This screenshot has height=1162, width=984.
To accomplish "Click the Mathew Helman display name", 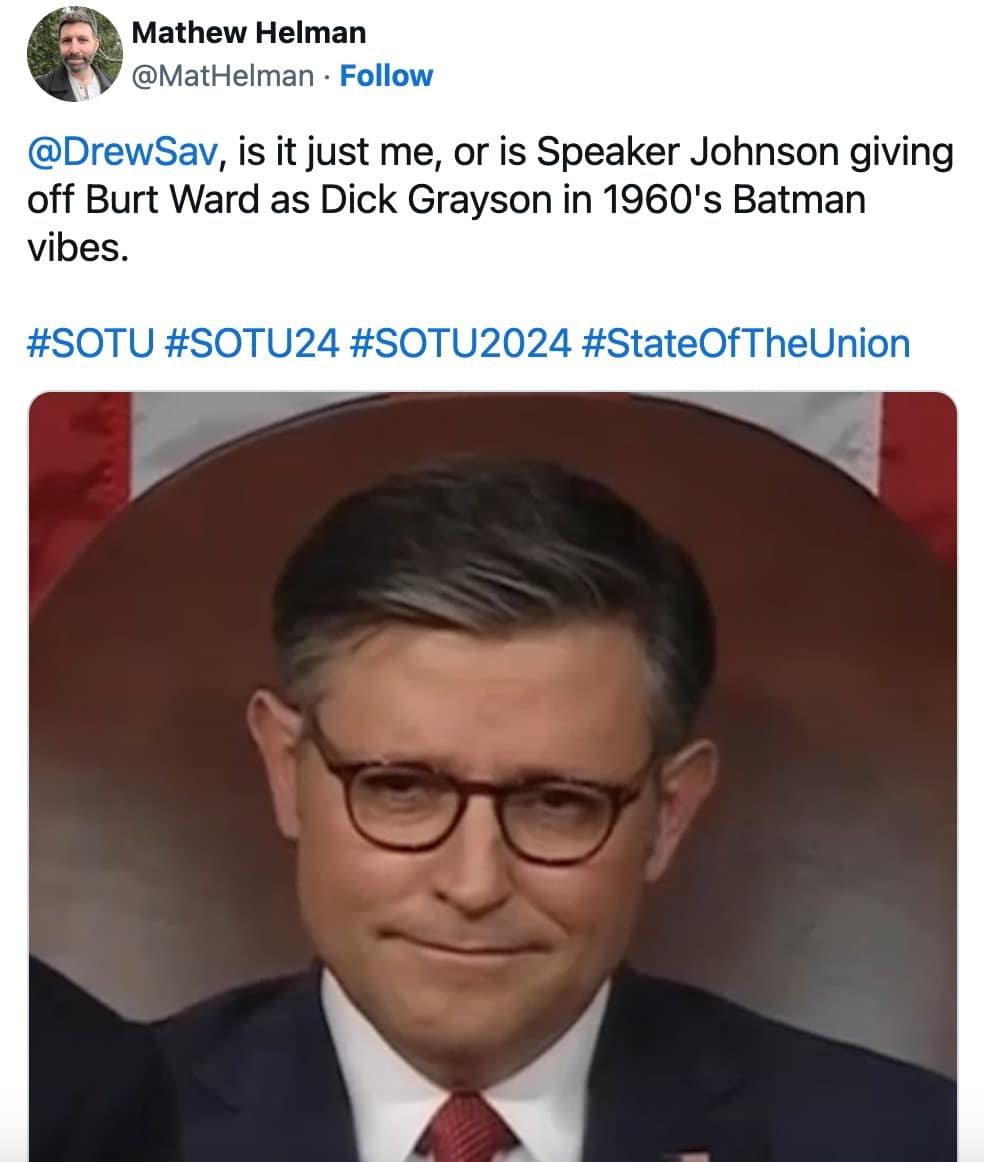I will [248, 33].
